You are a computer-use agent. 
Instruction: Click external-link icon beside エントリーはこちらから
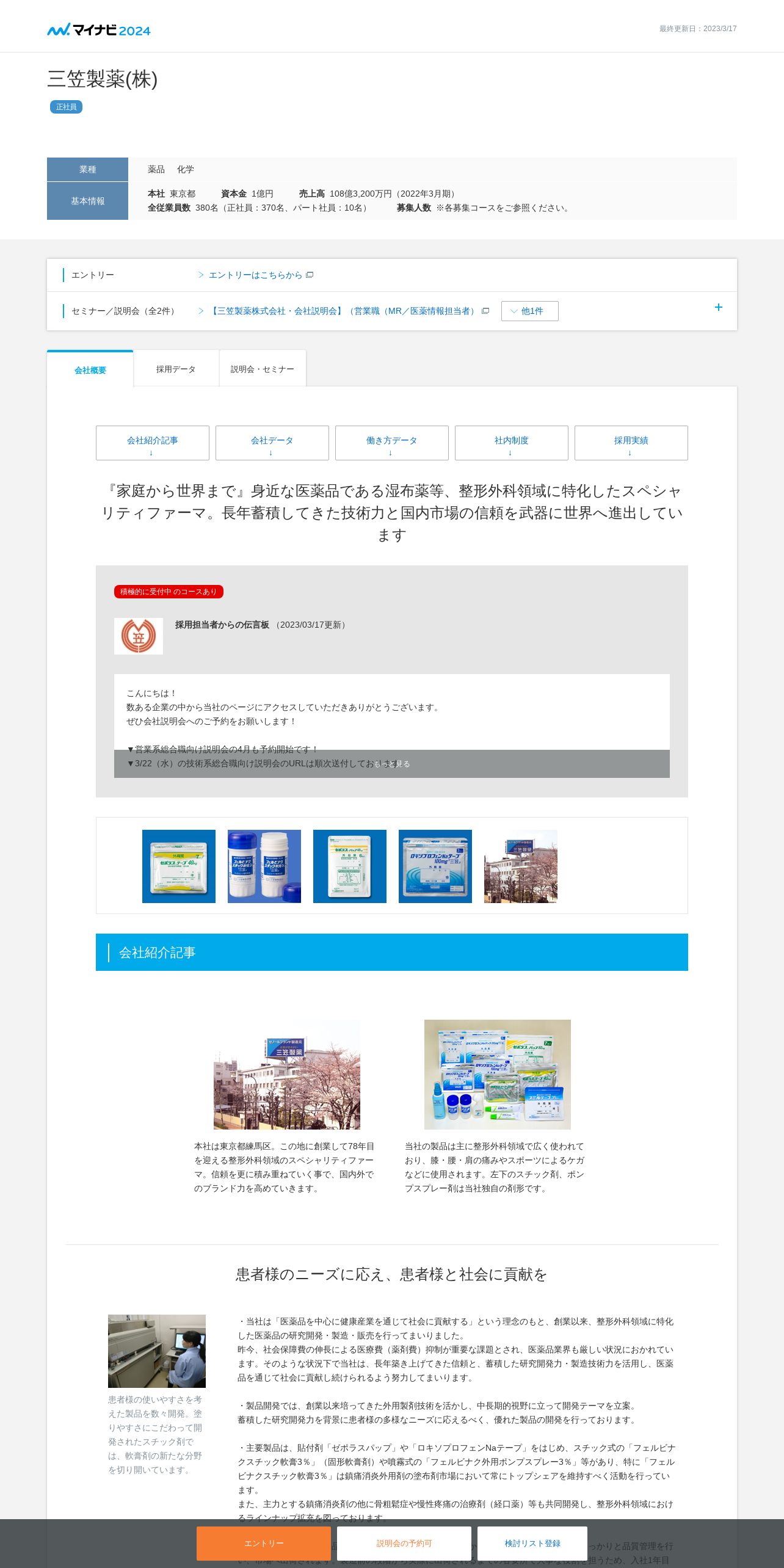(x=310, y=275)
